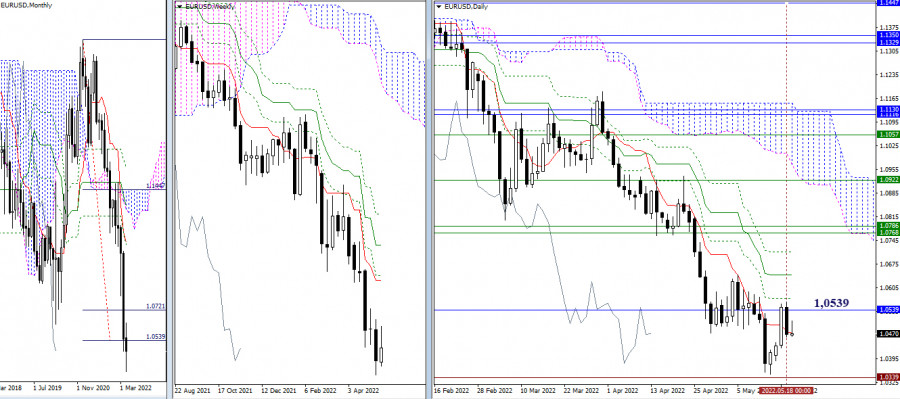The width and height of the screenshot is (900, 399).
Task: Click the blue 1.1329 level price tag
Action: coord(887,42)
